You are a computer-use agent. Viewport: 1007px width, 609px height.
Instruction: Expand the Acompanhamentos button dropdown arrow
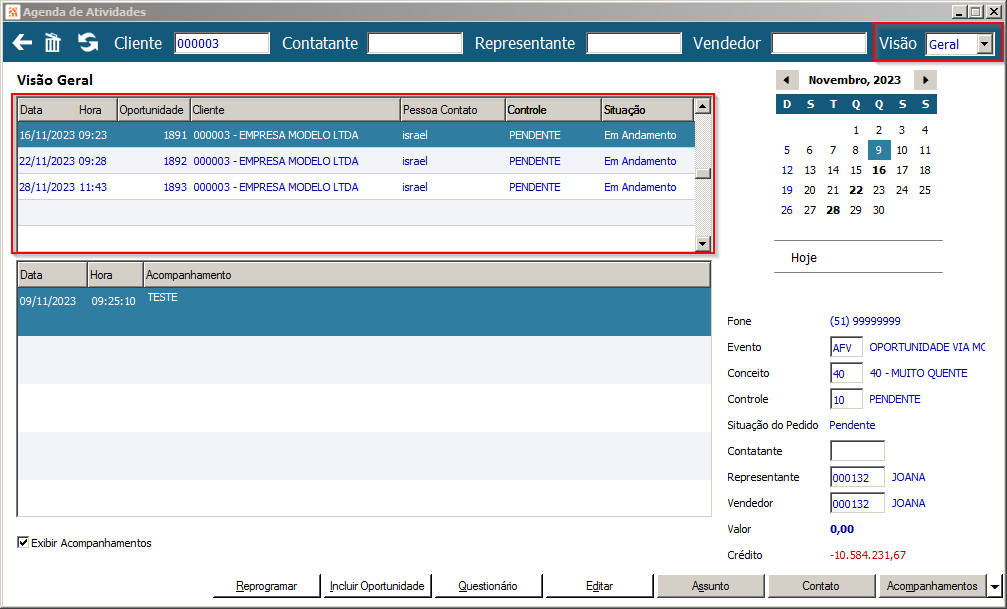point(993,586)
